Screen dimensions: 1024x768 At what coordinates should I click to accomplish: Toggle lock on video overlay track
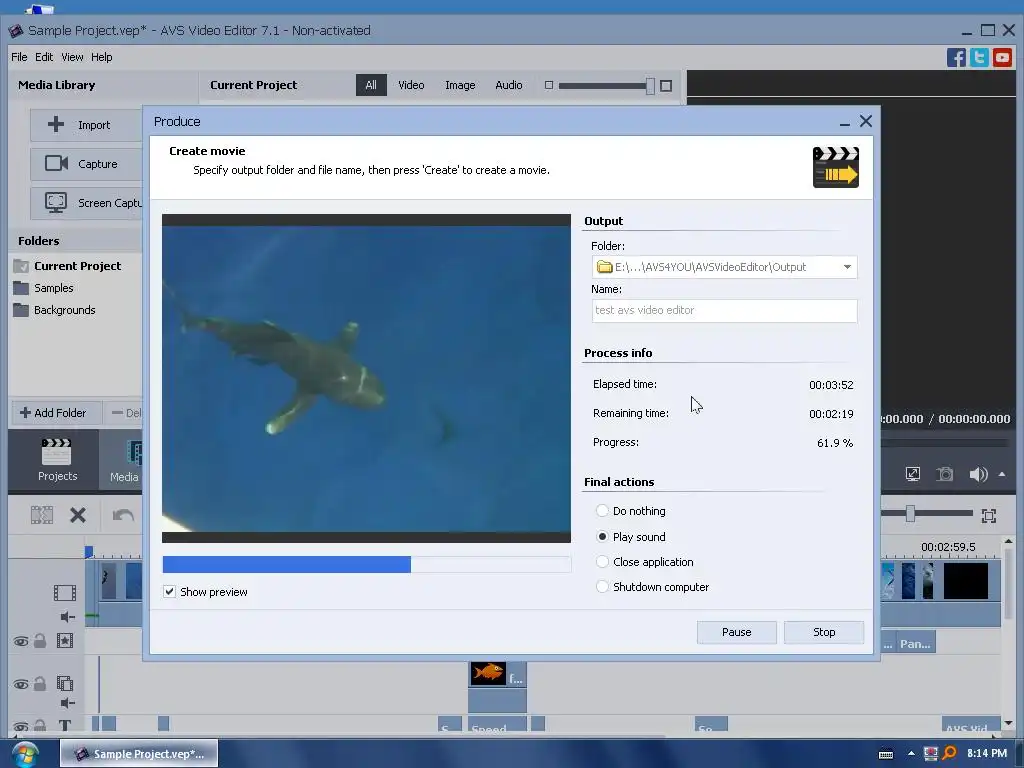pos(40,683)
